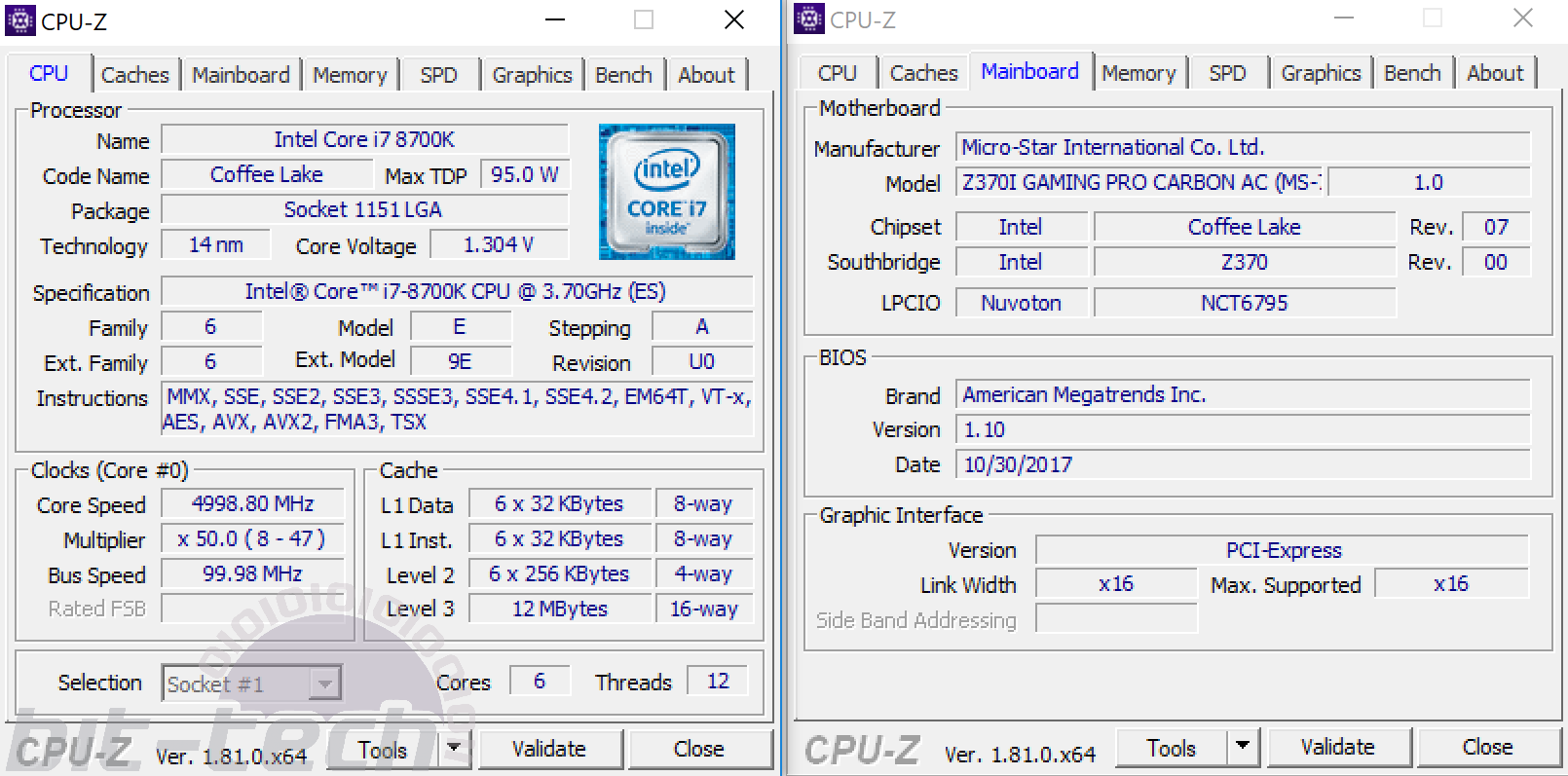Select CPU tab in left CPU-Z window

pos(49,73)
